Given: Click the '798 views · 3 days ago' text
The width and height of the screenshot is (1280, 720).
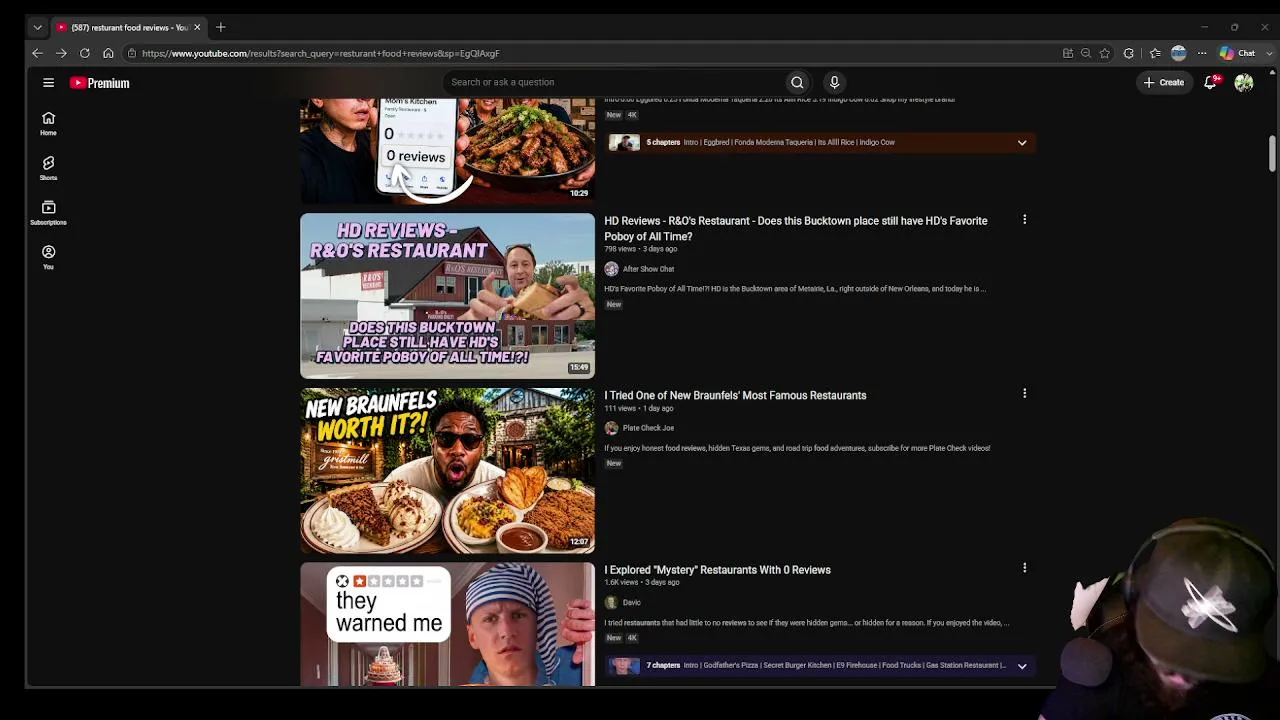Looking at the screenshot, I should 640,249.
